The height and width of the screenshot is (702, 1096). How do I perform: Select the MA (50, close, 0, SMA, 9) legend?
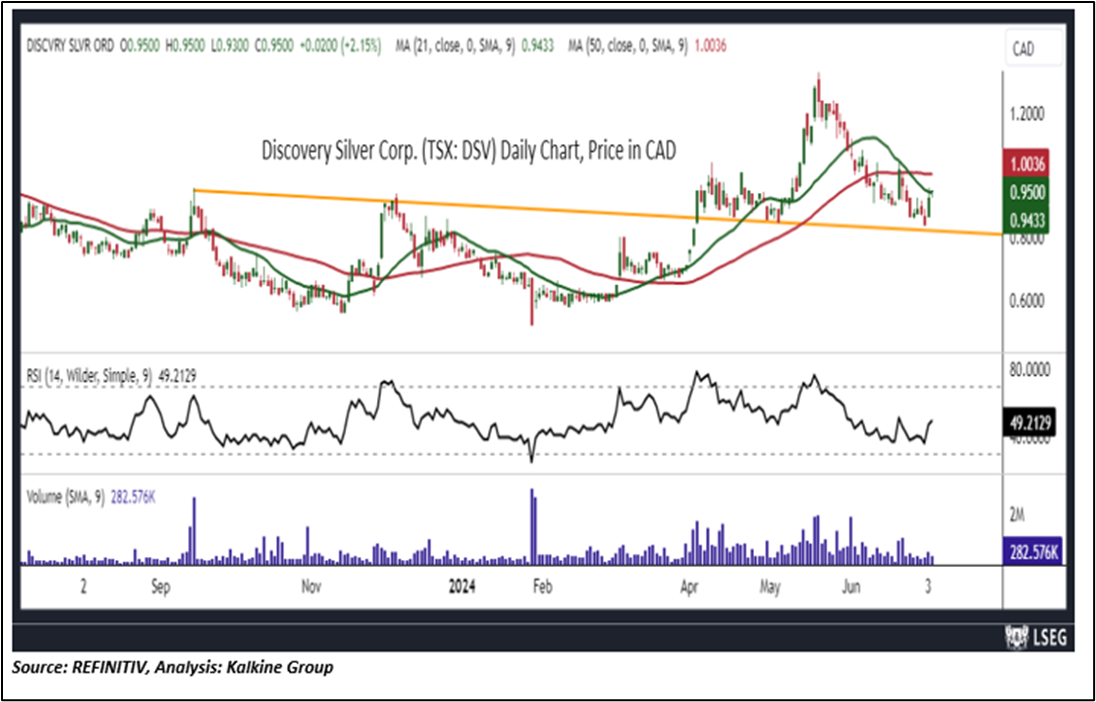pos(626,47)
